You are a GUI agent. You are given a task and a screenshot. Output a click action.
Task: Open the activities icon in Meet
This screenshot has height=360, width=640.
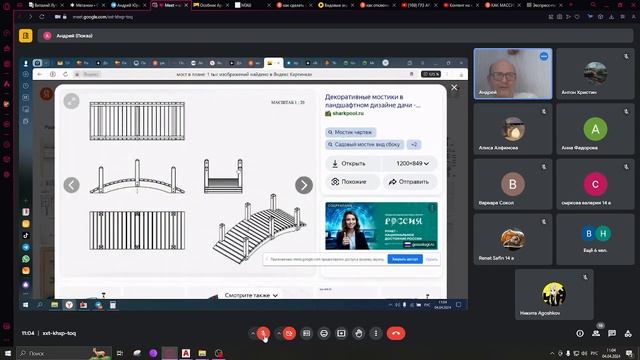click(628, 333)
